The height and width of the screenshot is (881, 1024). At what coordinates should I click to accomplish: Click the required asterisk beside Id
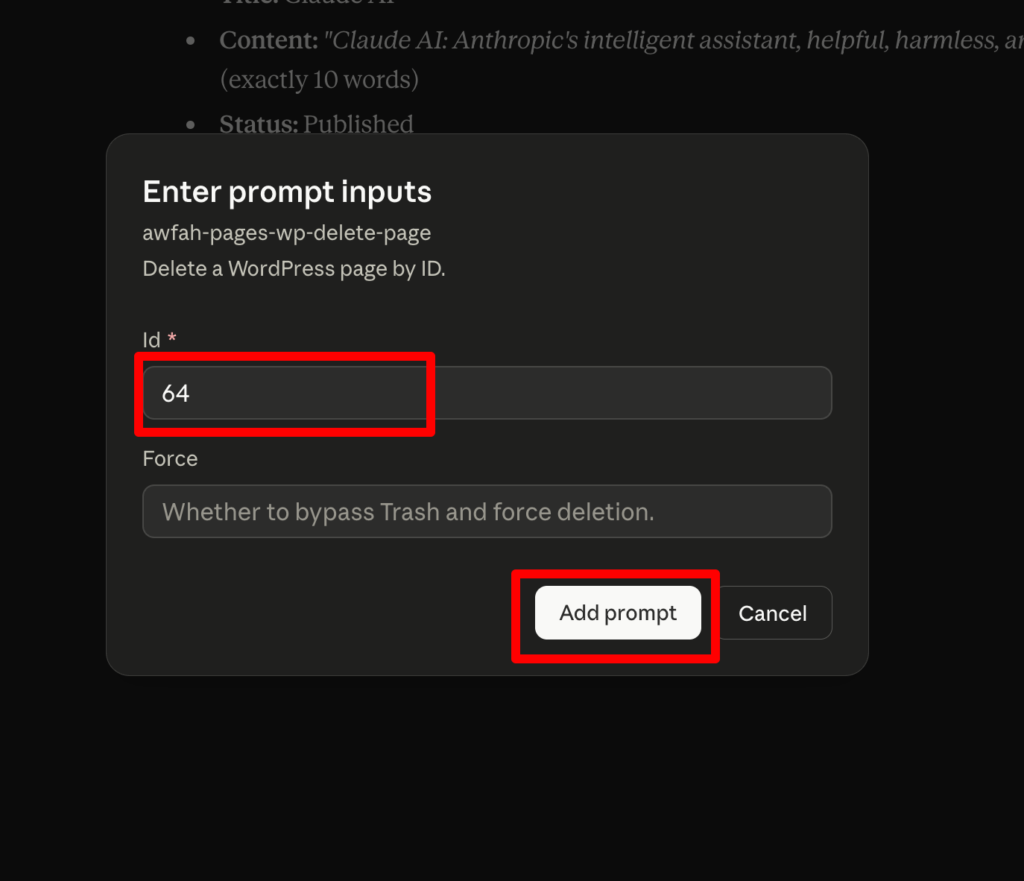(172, 337)
